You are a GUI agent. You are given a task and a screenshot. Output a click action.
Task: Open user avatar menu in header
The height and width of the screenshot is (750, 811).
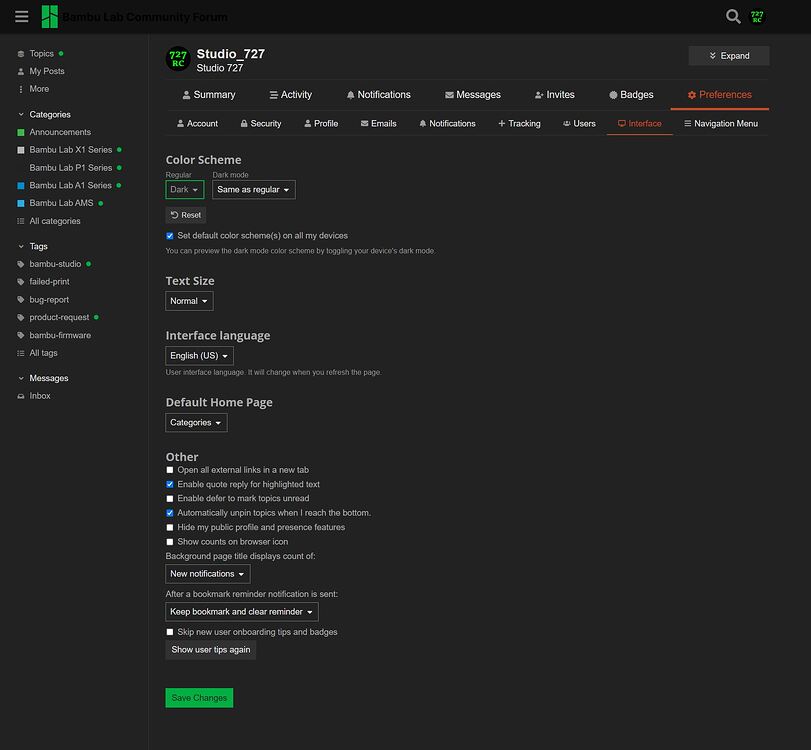tap(757, 17)
